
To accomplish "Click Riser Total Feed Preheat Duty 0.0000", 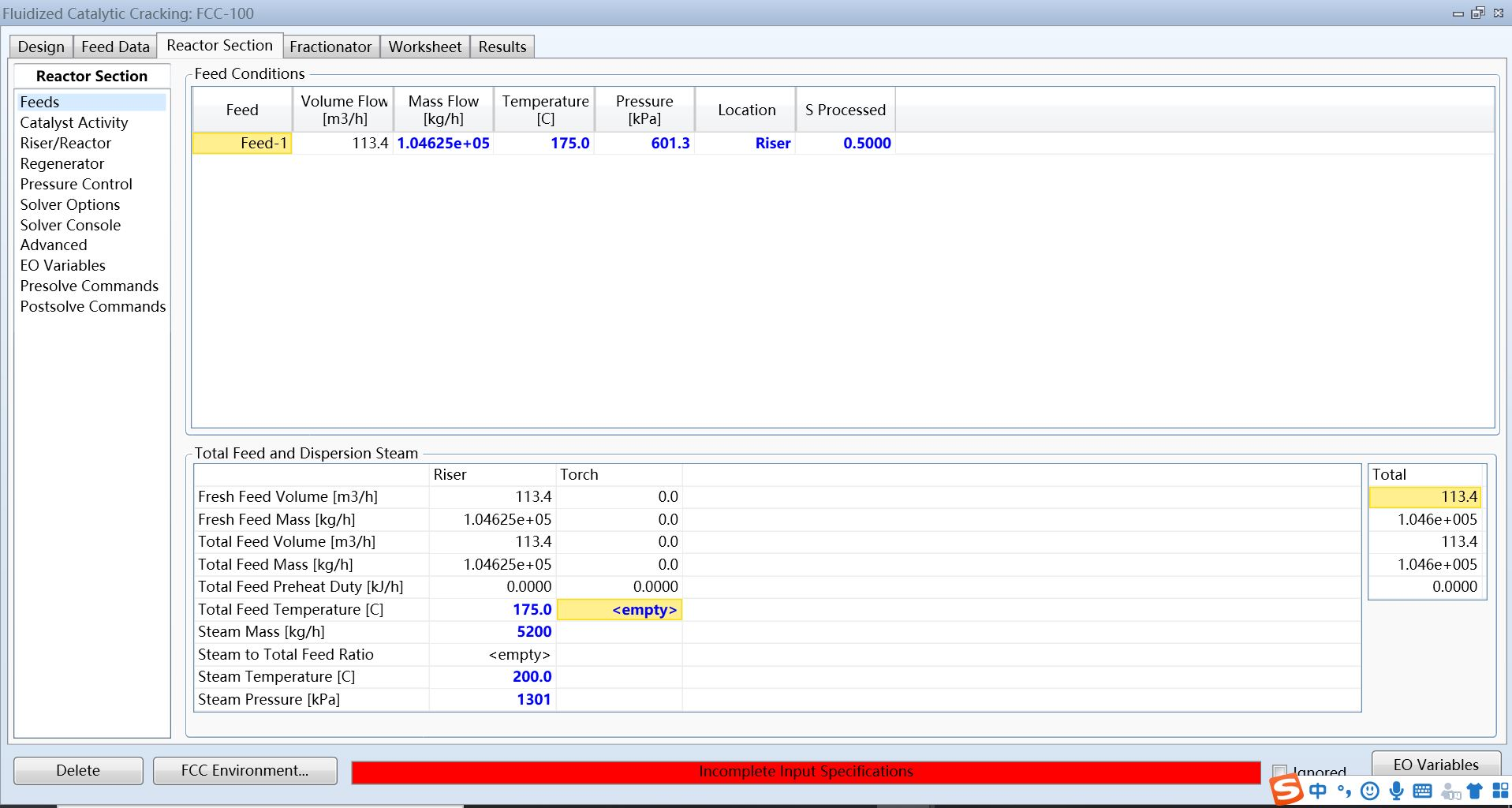I will coord(493,586).
